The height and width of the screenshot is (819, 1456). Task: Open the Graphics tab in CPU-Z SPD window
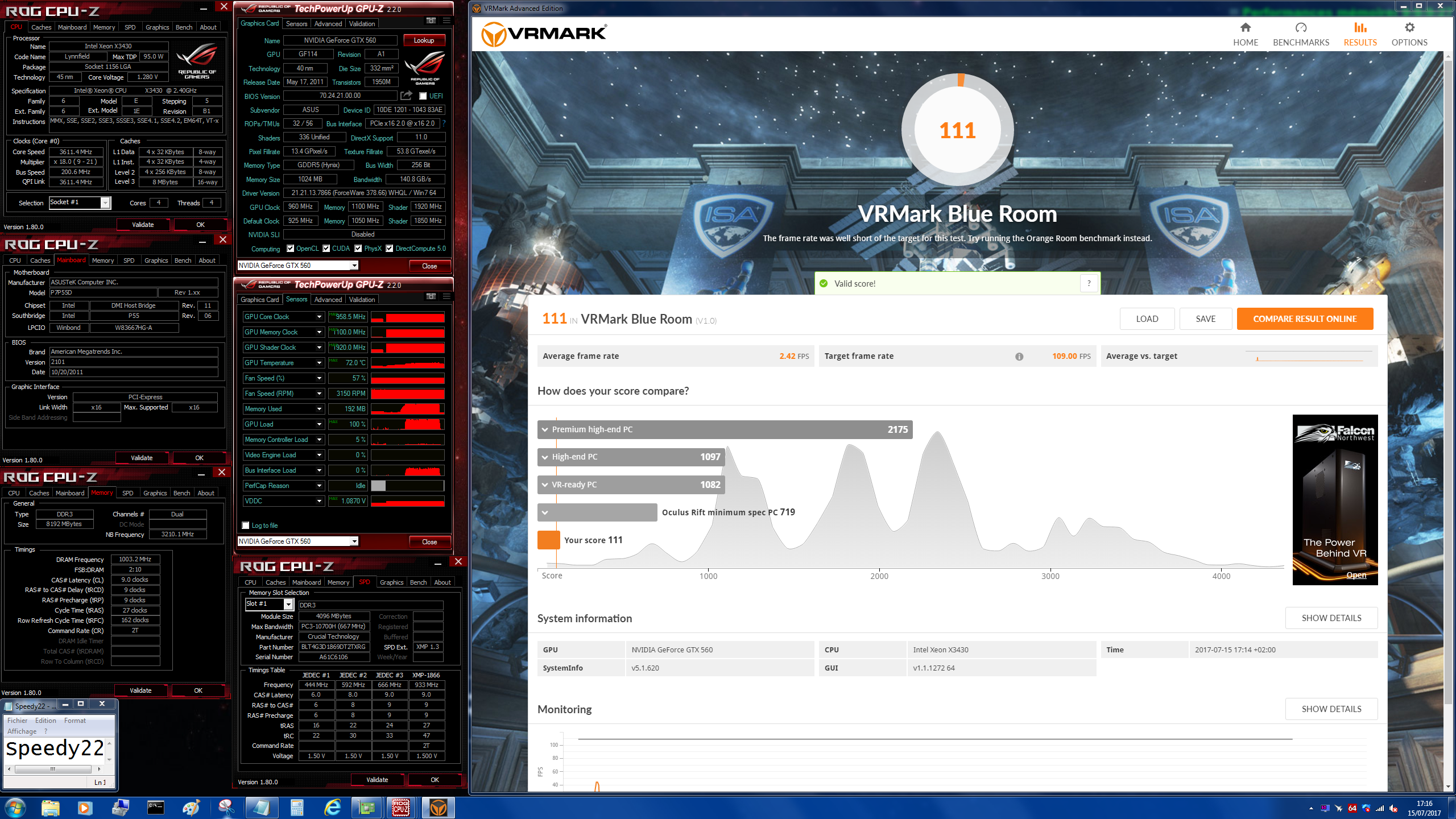pos(391,582)
